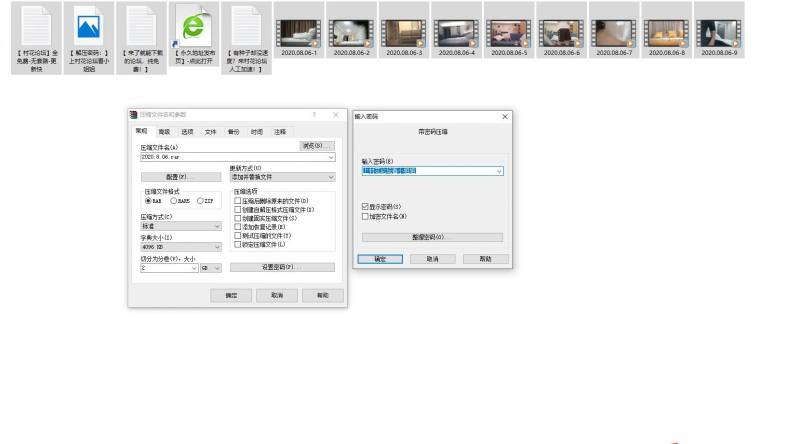Choose the ZIP archive format radio button

pyautogui.click(x=200, y=201)
